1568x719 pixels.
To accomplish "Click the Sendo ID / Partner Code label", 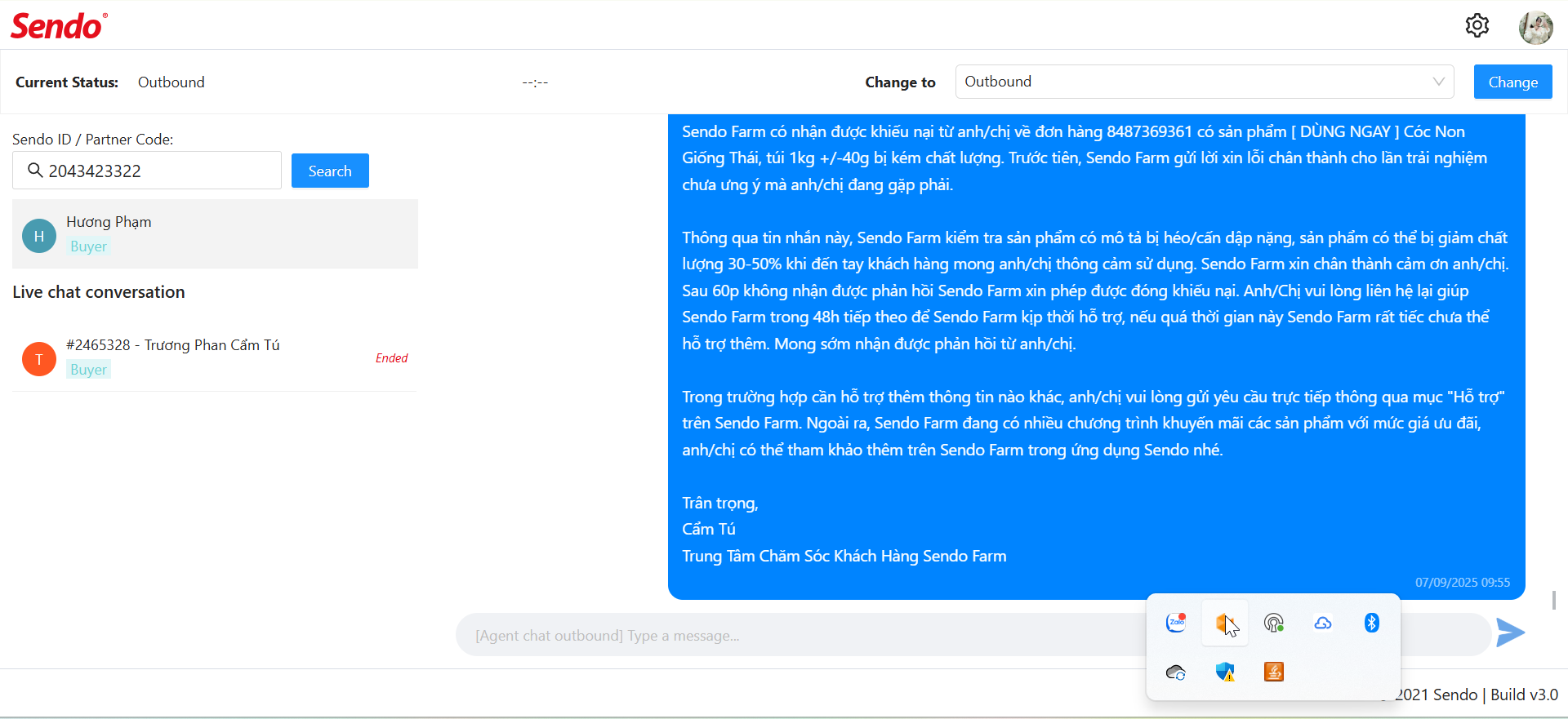I will point(93,140).
